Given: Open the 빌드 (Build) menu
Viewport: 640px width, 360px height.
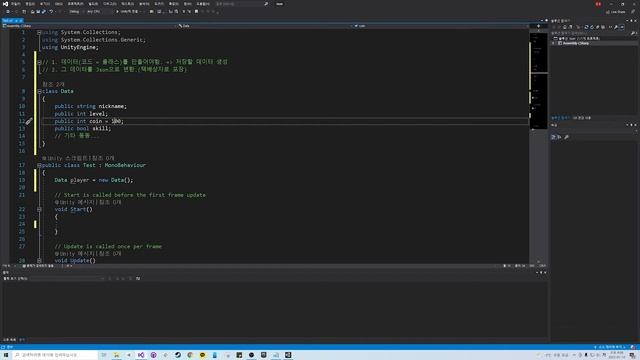Looking at the screenshot, I should click(93, 4).
